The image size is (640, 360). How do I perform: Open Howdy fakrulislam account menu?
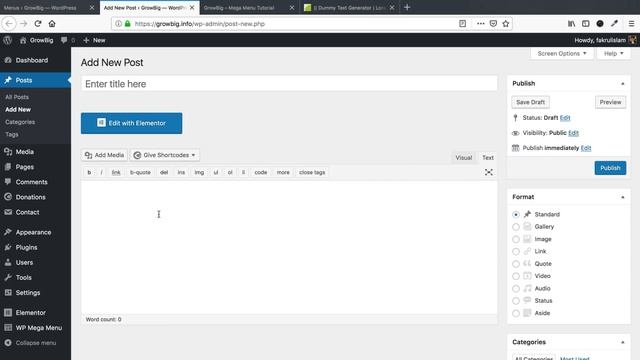coord(605,40)
